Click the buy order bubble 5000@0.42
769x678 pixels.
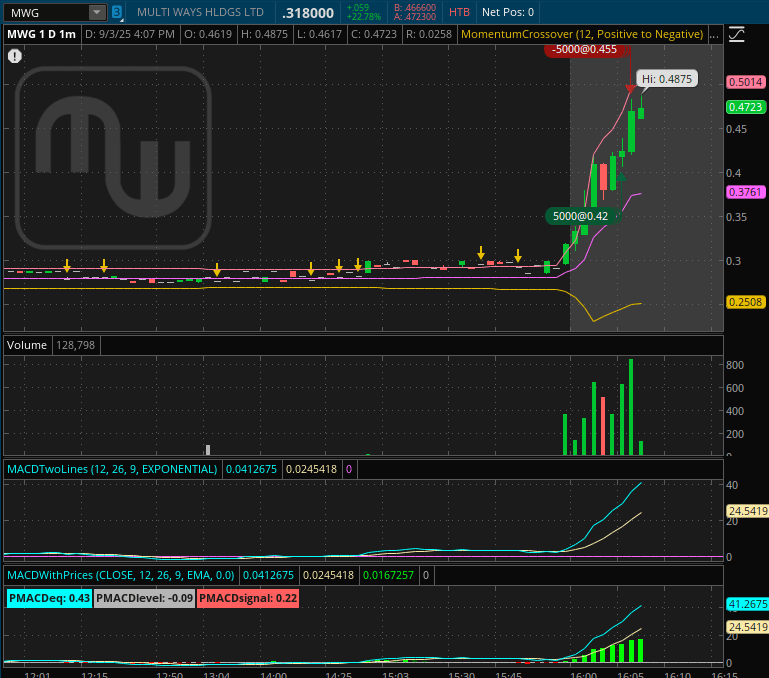tap(581, 216)
